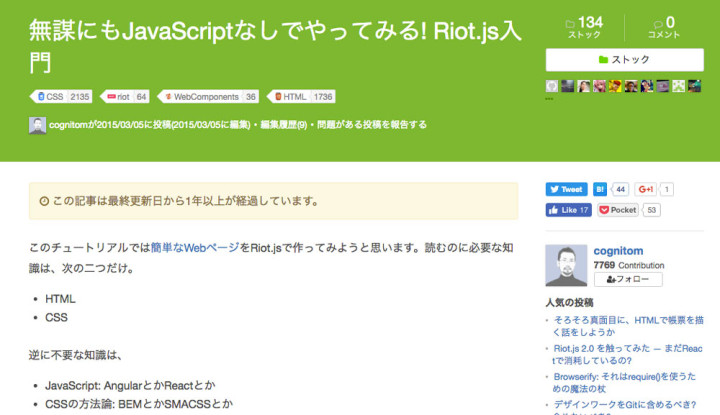Click the フォロー button
Screen dimensions: 720x415
coord(628,279)
